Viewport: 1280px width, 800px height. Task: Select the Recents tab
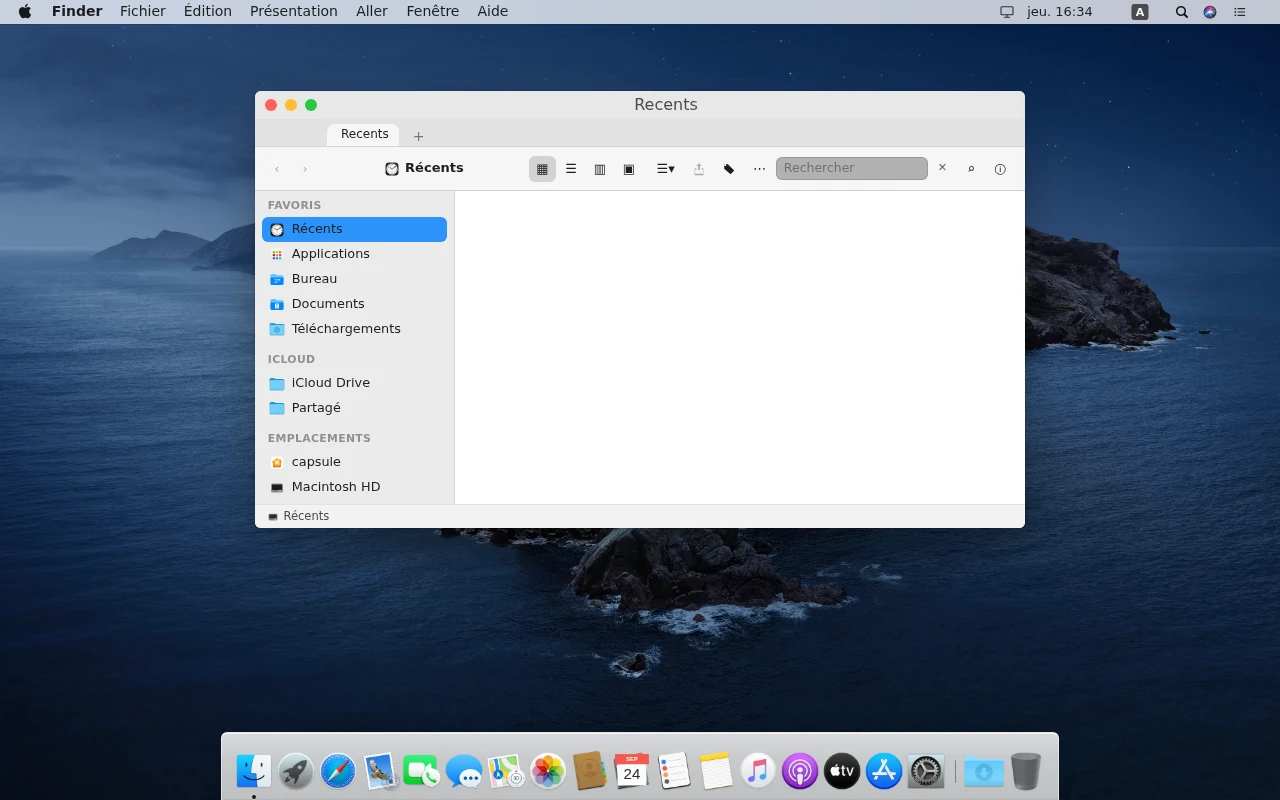(364, 134)
